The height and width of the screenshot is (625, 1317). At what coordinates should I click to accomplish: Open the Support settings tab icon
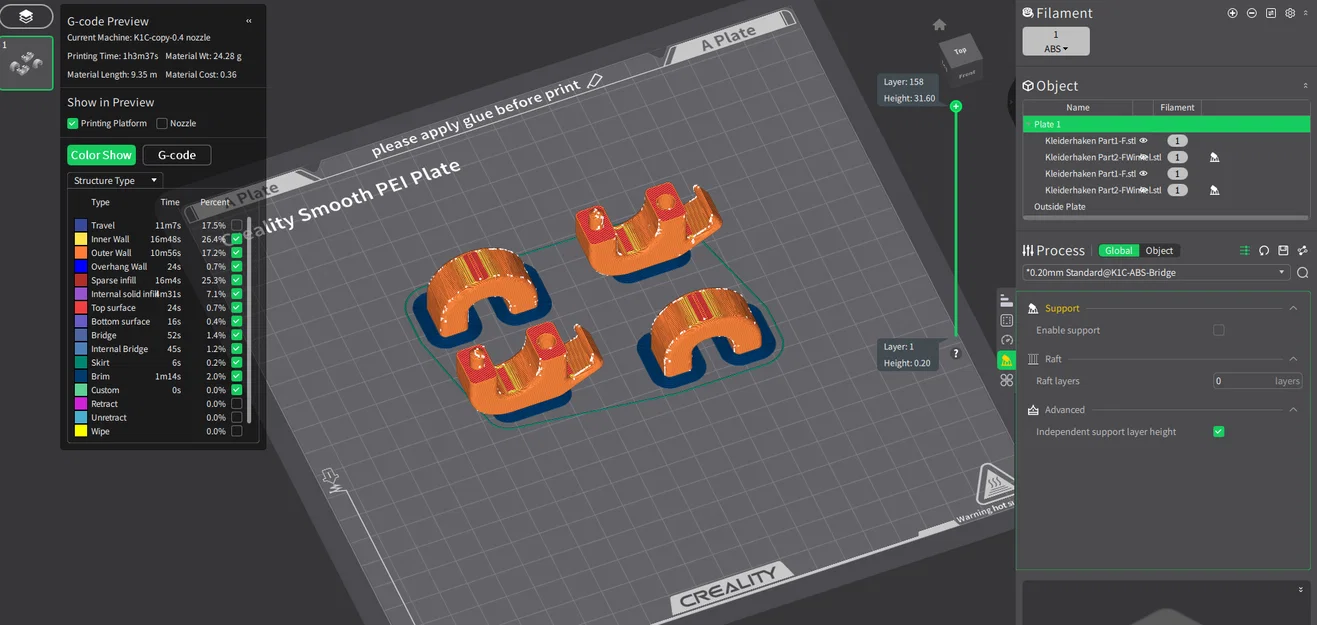pyautogui.click(x=1006, y=360)
